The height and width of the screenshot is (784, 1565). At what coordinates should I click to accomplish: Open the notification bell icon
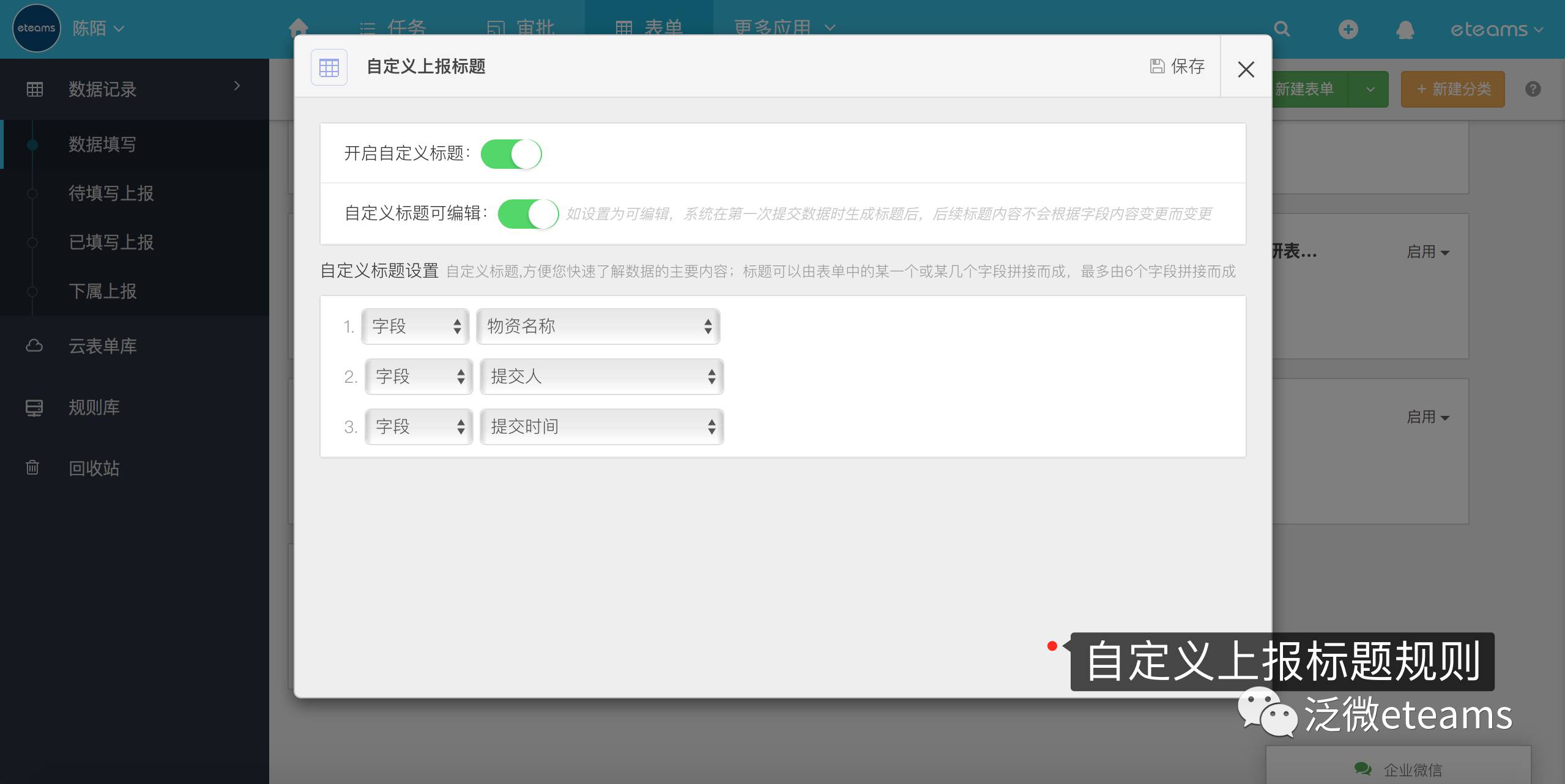pyautogui.click(x=1405, y=29)
